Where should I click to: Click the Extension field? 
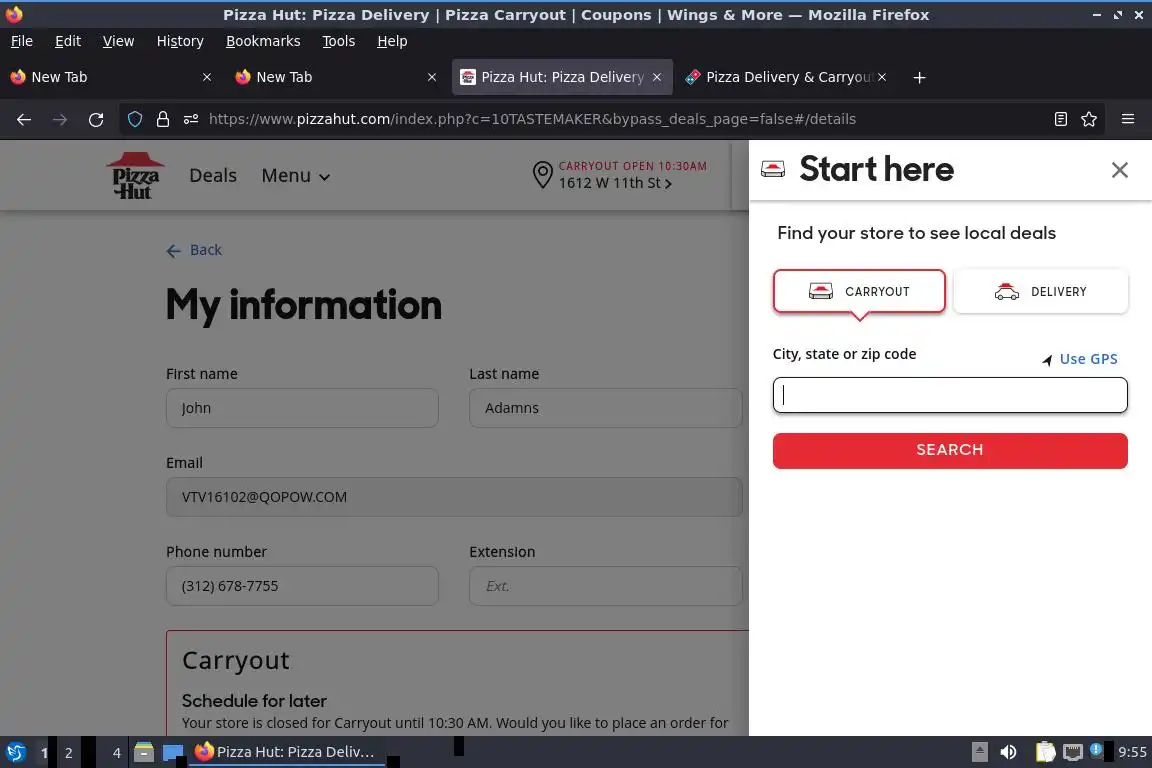pyautogui.click(x=605, y=586)
